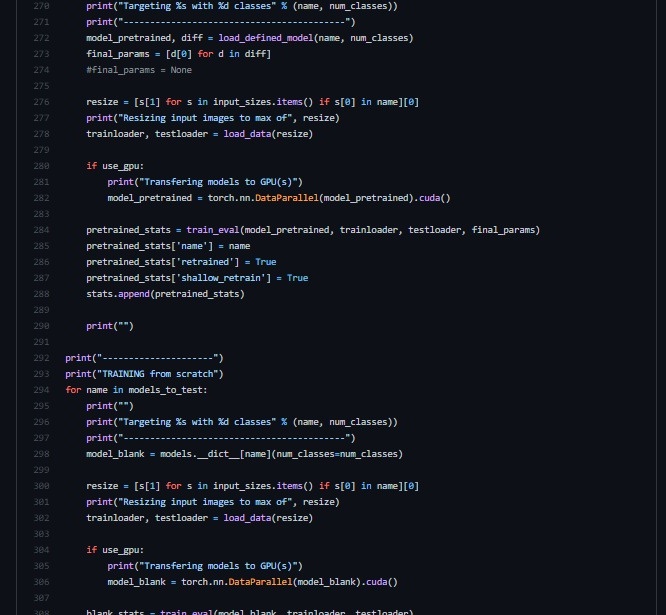The height and width of the screenshot is (615, 666).
Task: Click stats.append(pretrained_stats) line
Action: pos(165,294)
